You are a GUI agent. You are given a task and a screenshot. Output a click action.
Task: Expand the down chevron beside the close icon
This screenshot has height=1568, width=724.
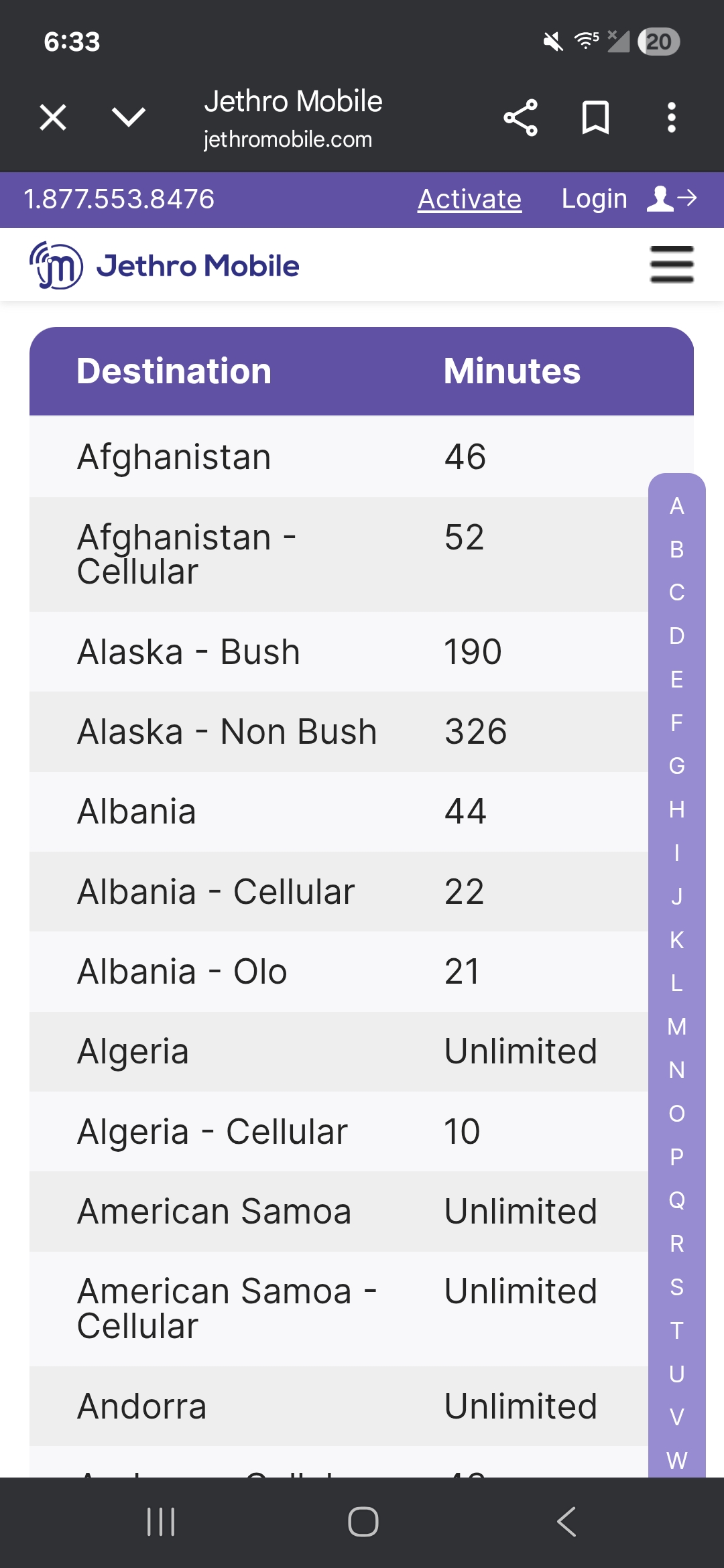pyautogui.click(x=128, y=118)
